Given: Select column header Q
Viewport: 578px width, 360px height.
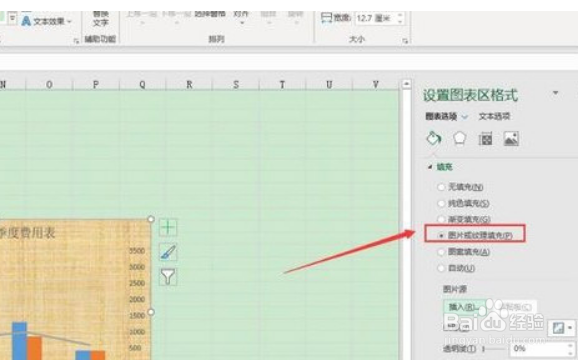Looking at the screenshot, I should [x=142, y=84].
